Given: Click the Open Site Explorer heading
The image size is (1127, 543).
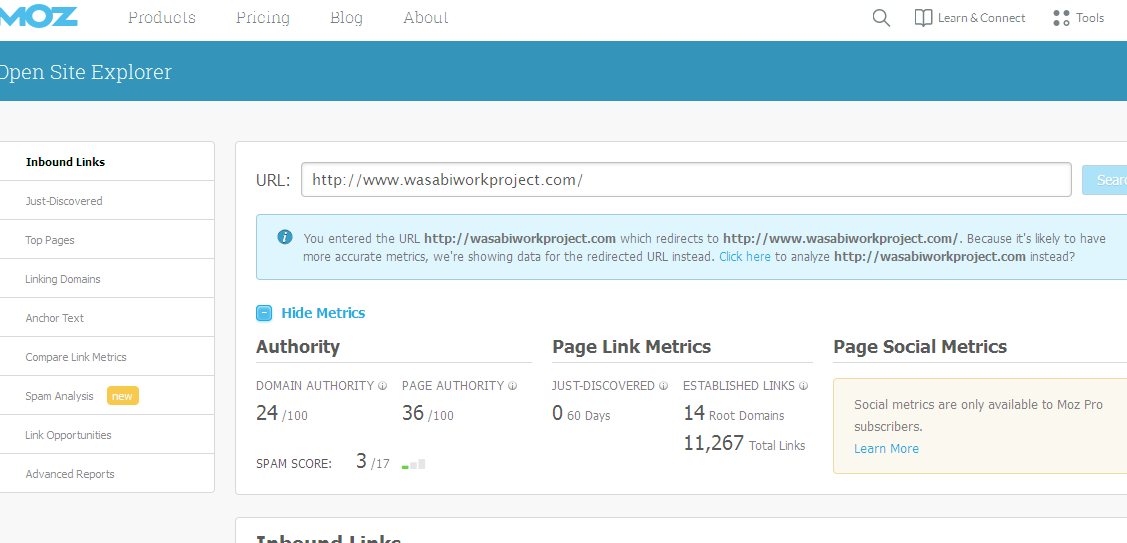Looking at the screenshot, I should pos(86,72).
